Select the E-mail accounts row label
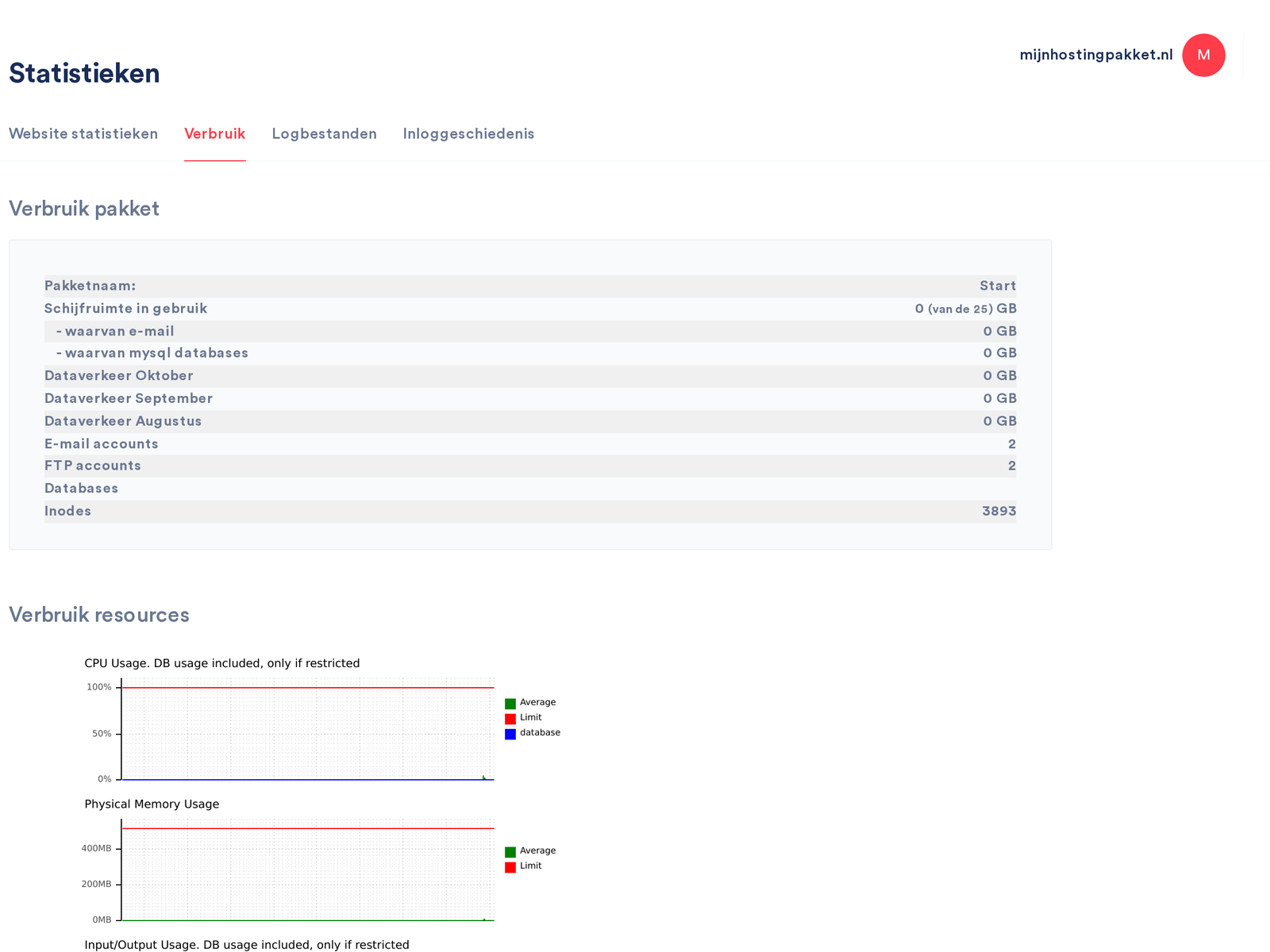Viewport: 1270px width, 952px height. tap(102, 443)
